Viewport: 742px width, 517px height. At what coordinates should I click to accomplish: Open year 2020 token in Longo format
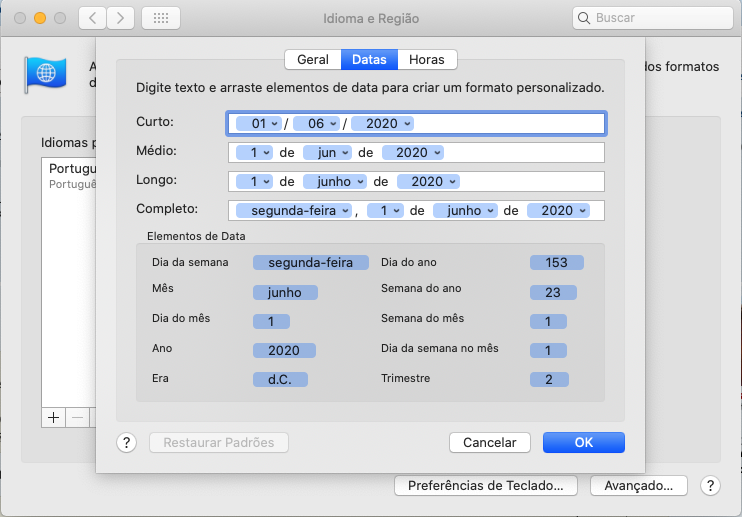click(x=428, y=182)
